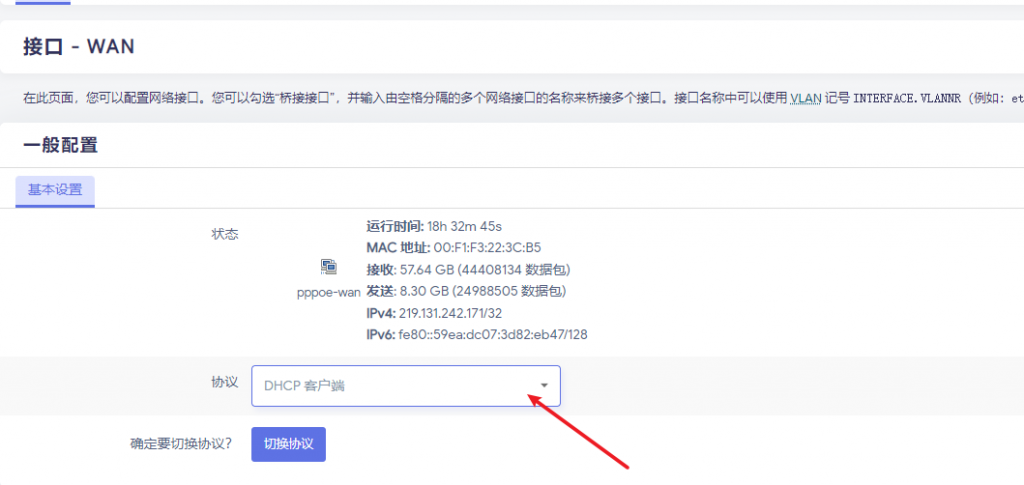The image size is (1024, 485).
Task: Switch to the 基本设置 tab
Action: [55, 190]
